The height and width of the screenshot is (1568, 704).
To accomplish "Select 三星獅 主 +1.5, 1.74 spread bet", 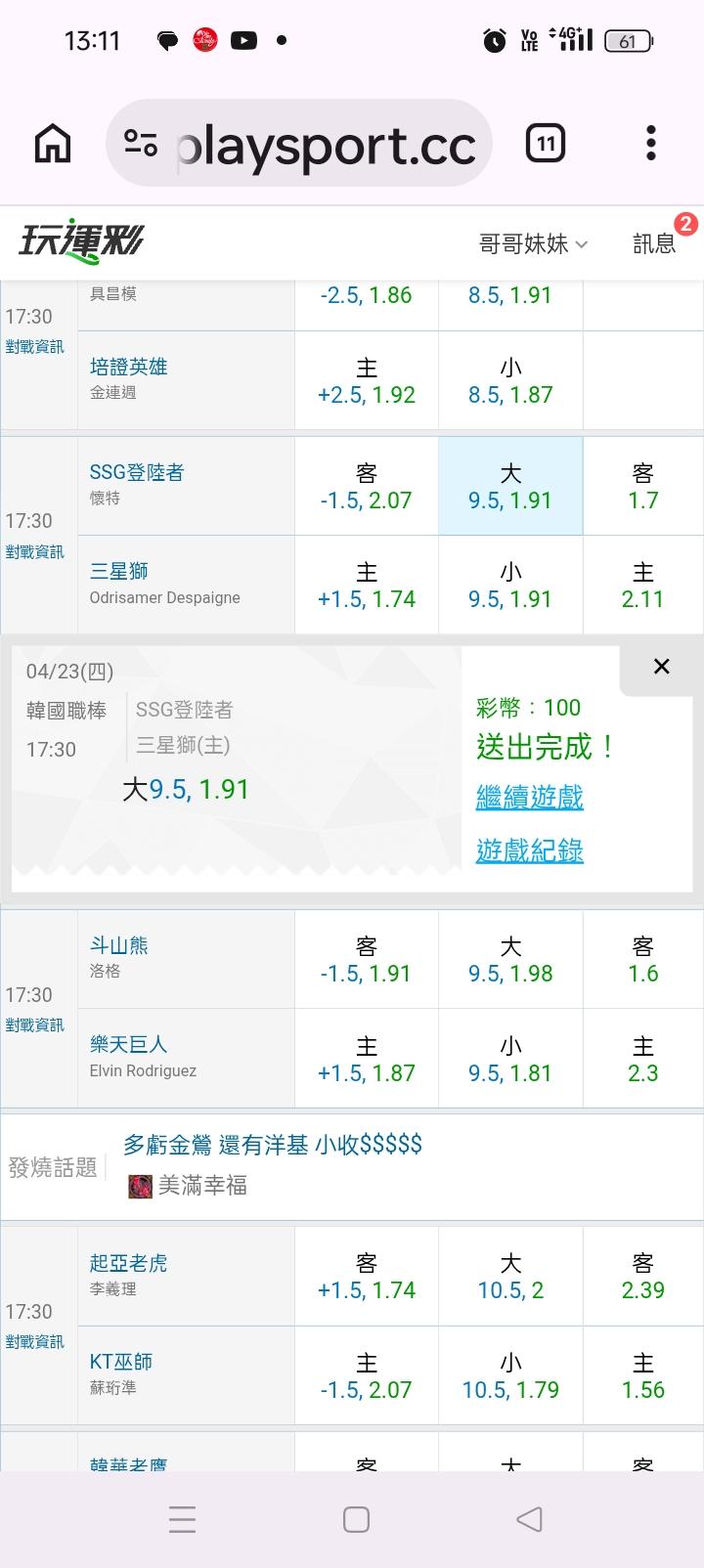I will click(x=367, y=586).
